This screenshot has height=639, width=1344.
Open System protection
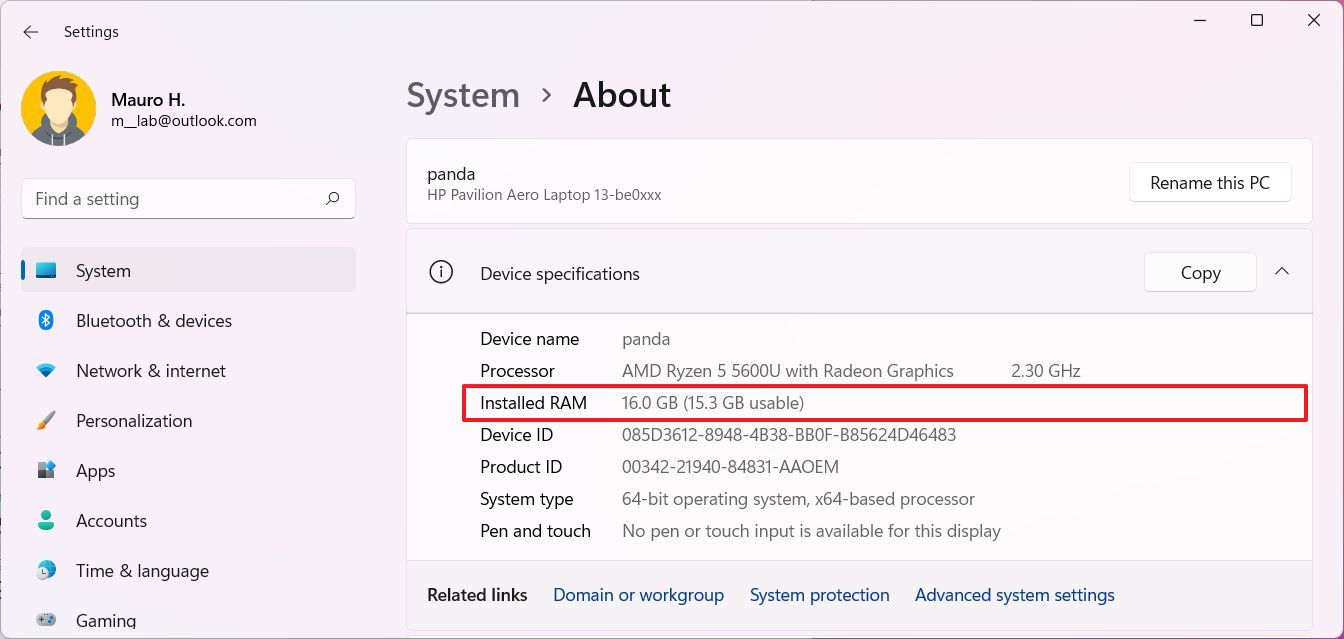click(x=819, y=594)
